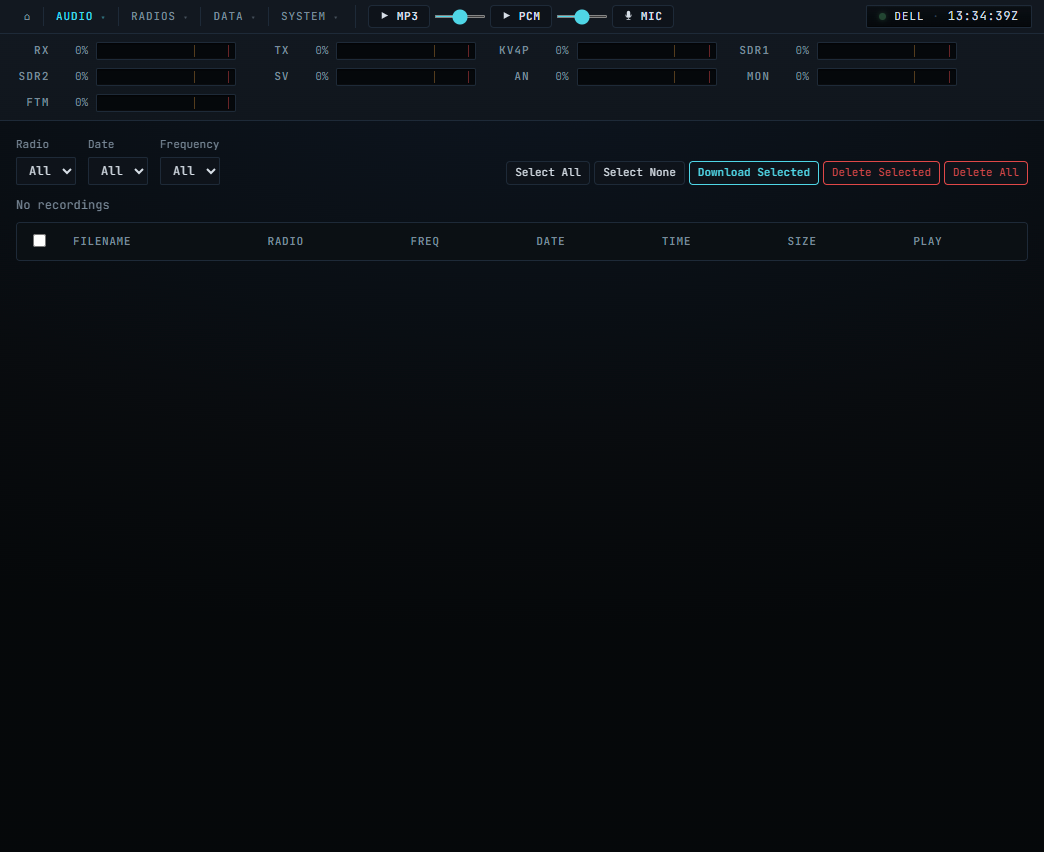Click the RX 0% level value
1044x852 pixels.
point(81,51)
